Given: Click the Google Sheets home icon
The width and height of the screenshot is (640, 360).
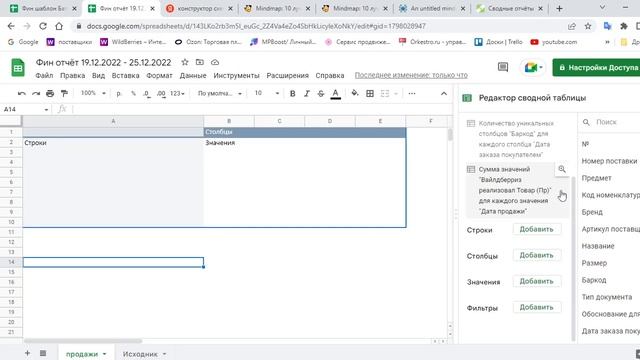Looking at the screenshot, I should pos(18,68).
